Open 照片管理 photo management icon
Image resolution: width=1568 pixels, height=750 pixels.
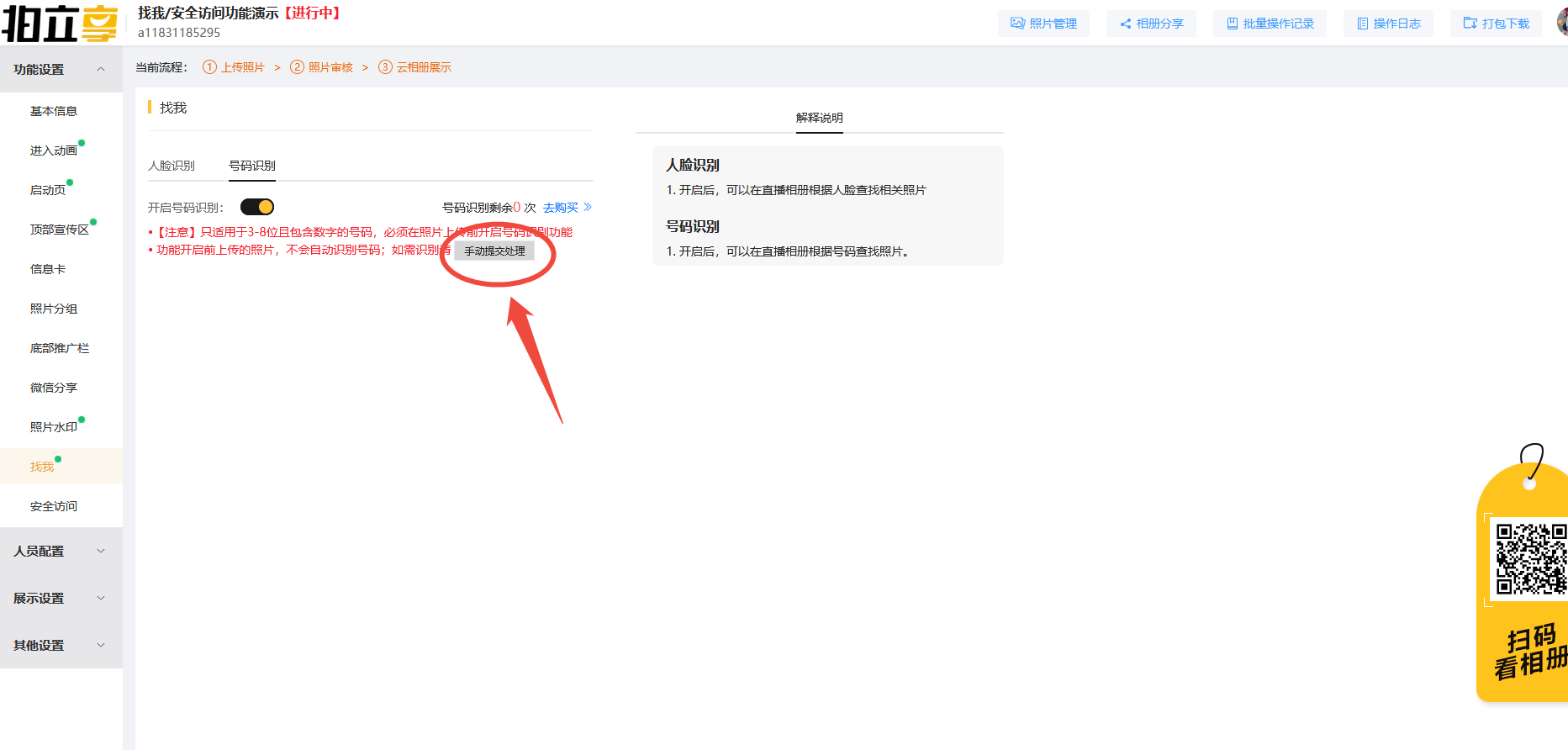coord(1017,24)
